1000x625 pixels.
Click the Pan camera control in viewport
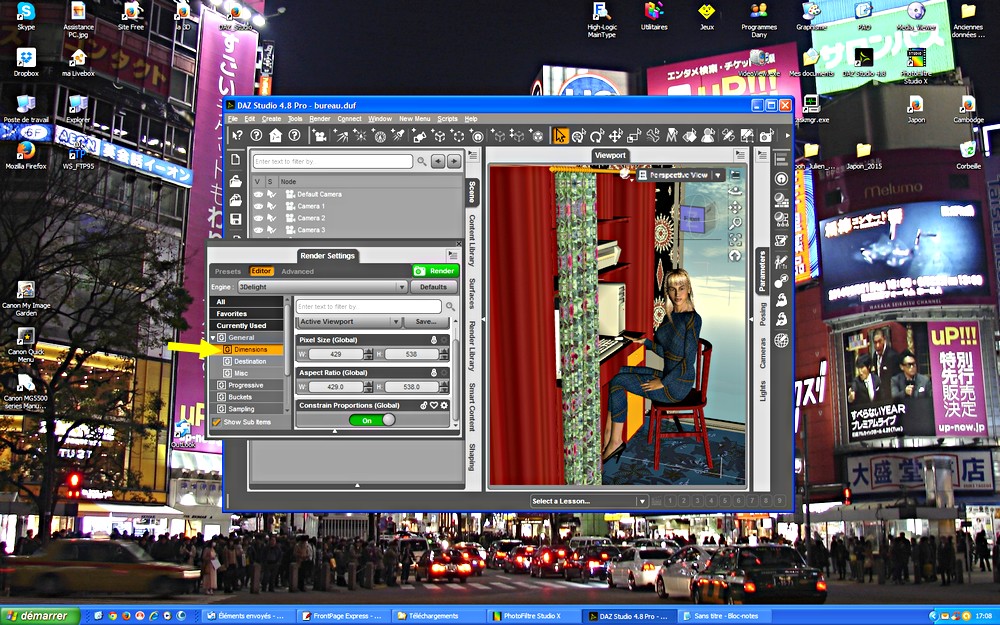click(735, 207)
